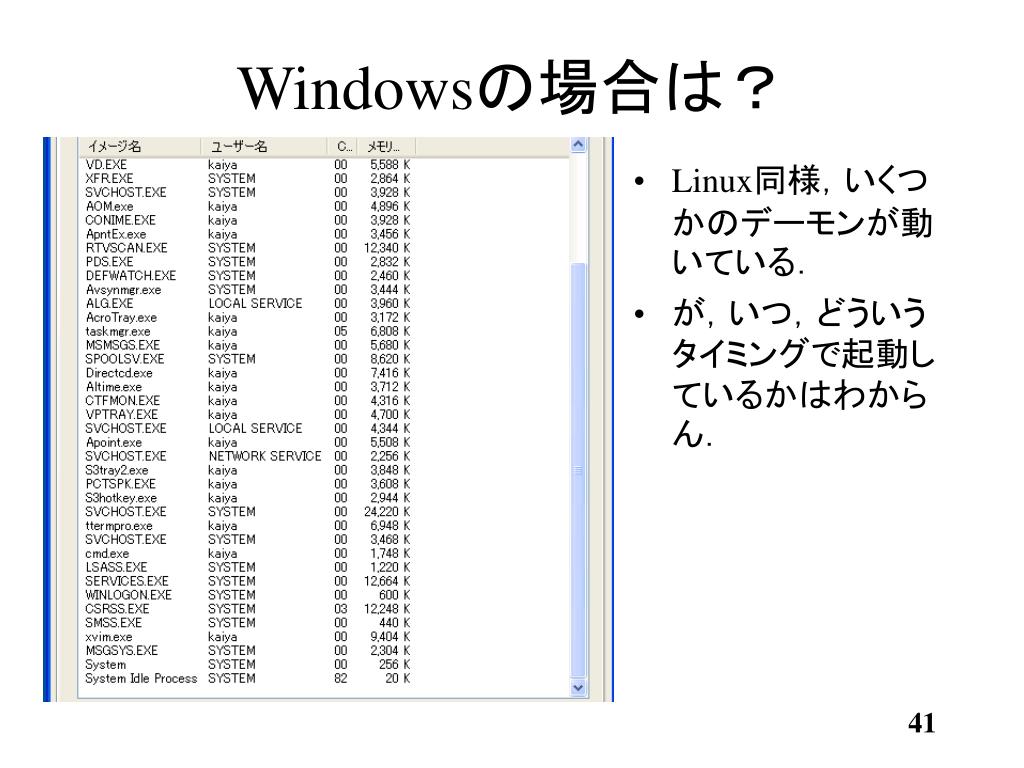
Task: Select the System Idle Process row
Action: pyautogui.click(x=248, y=679)
